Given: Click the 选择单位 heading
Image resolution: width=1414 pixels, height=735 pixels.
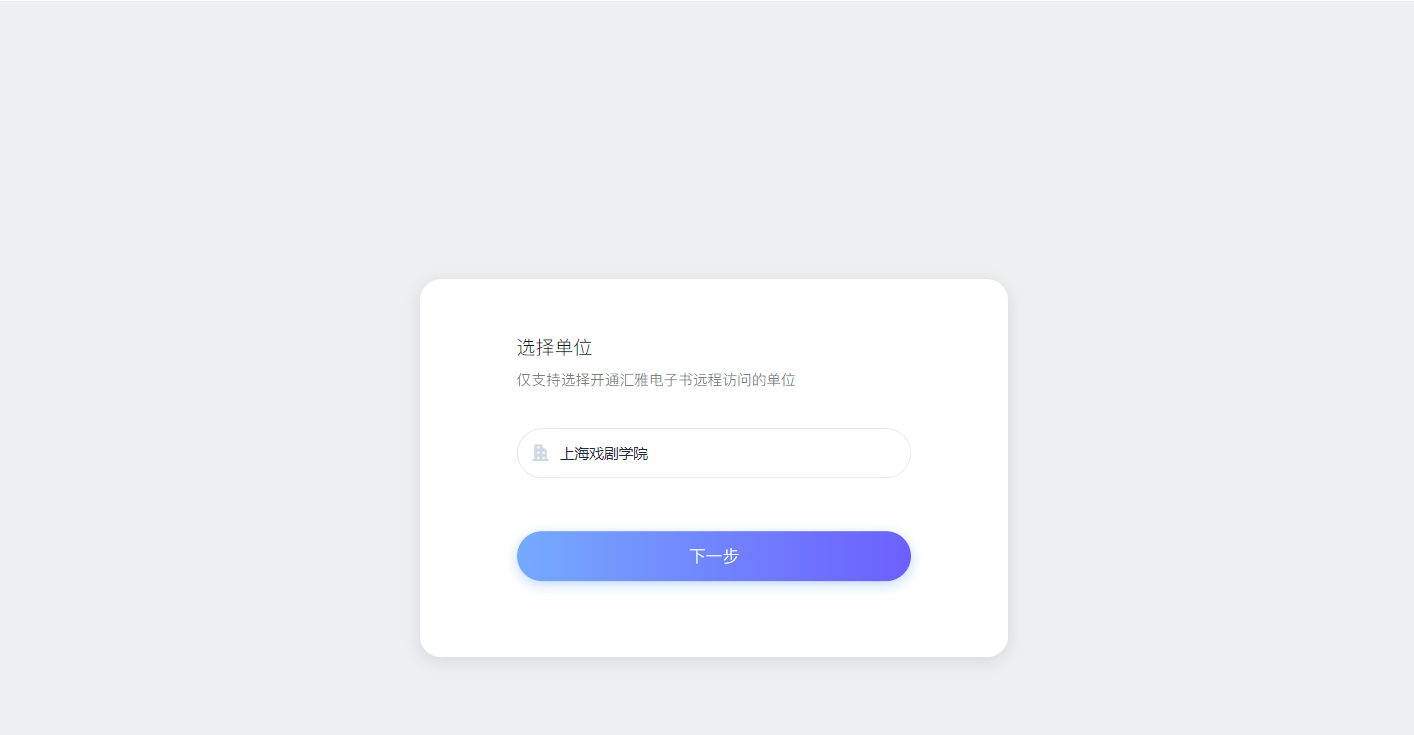Looking at the screenshot, I should [555, 347].
